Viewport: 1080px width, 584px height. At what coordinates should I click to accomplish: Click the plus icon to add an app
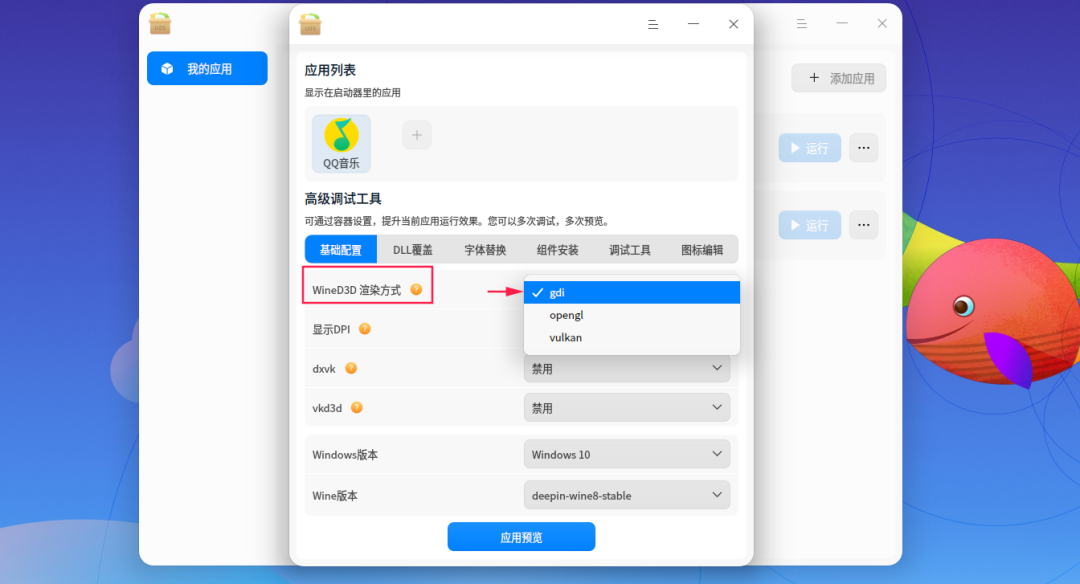click(x=416, y=134)
